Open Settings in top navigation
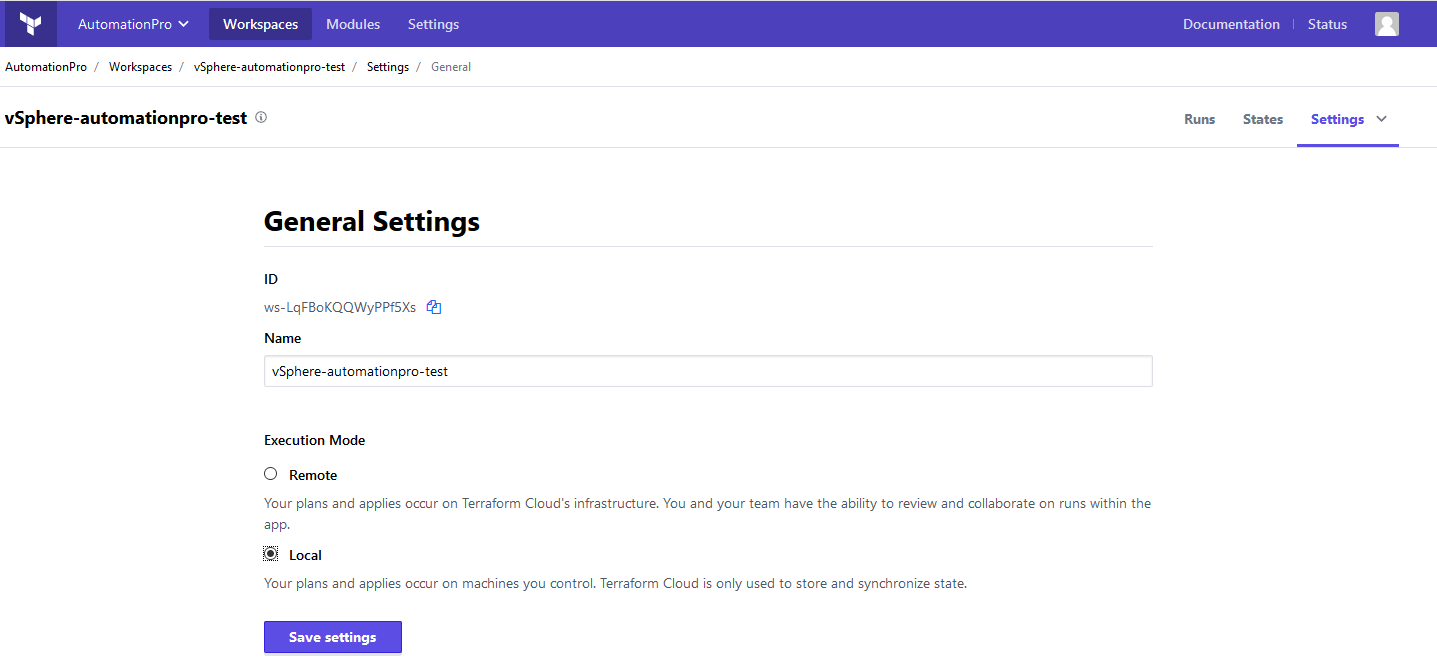 coord(434,24)
